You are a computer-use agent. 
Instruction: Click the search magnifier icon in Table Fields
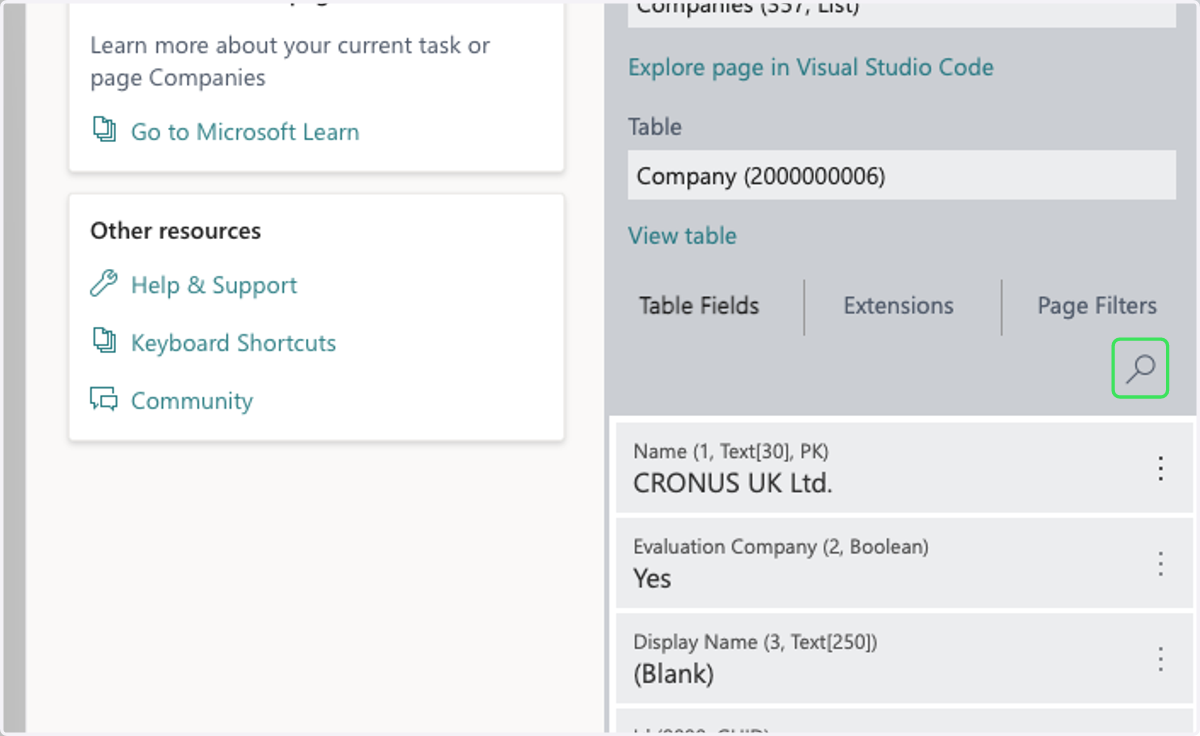tap(1140, 368)
